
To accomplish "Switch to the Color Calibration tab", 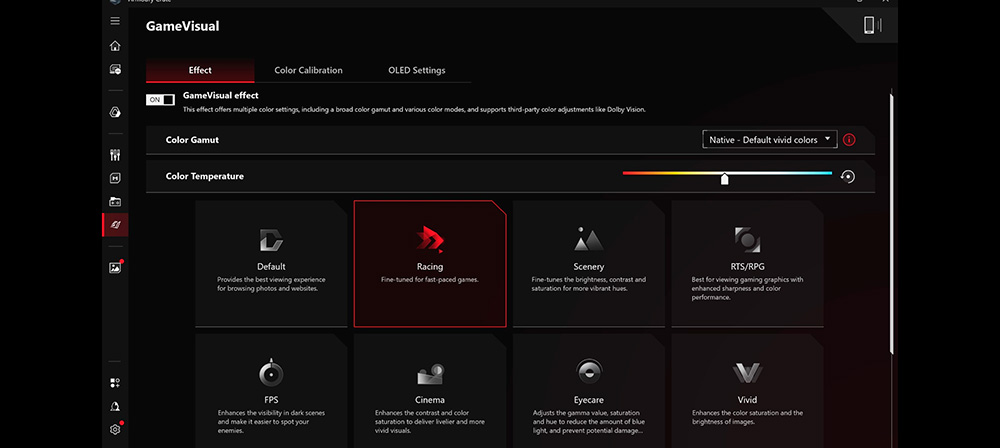I will tap(309, 70).
